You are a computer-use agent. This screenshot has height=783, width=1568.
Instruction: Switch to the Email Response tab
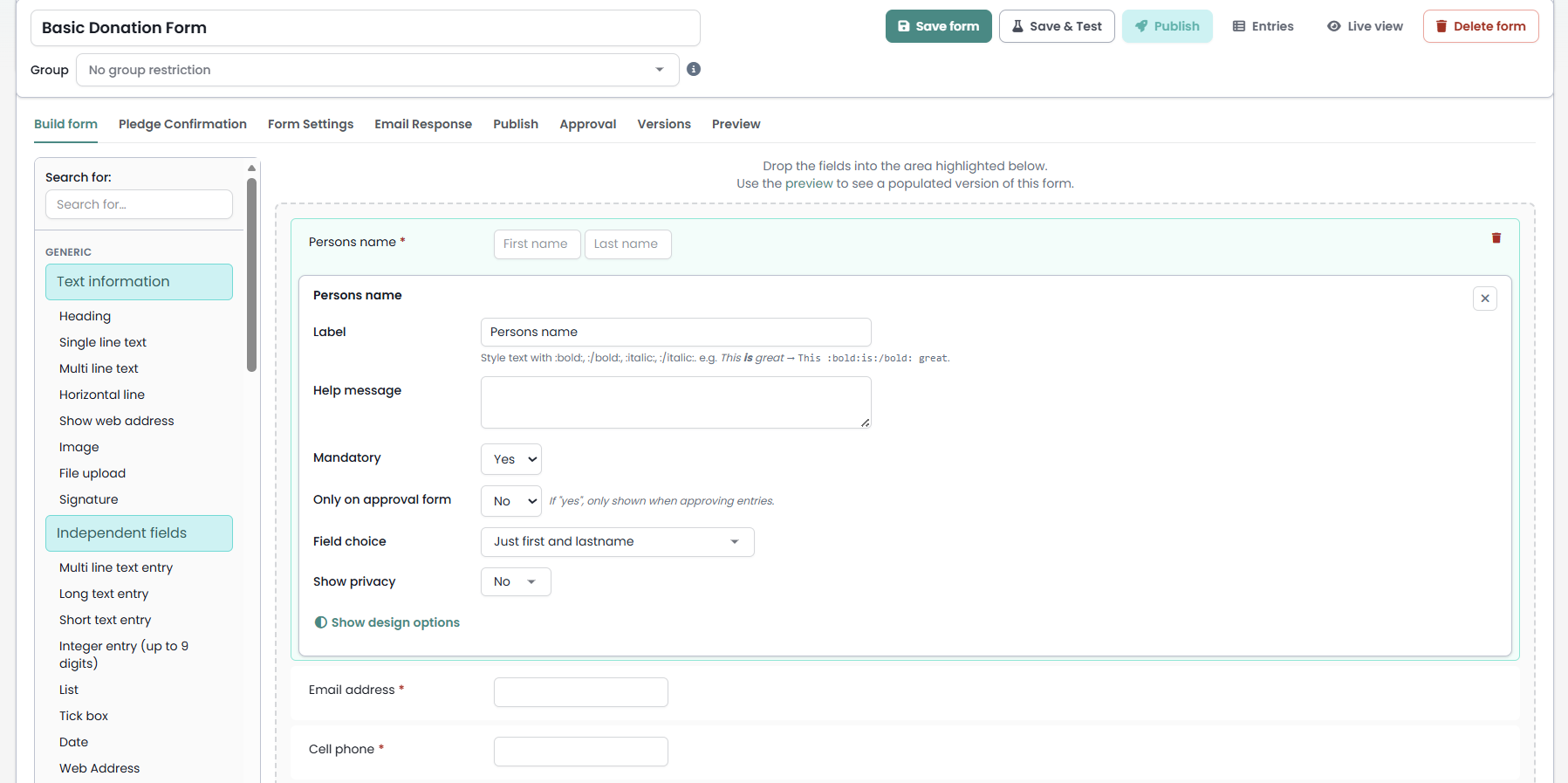(x=423, y=124)
